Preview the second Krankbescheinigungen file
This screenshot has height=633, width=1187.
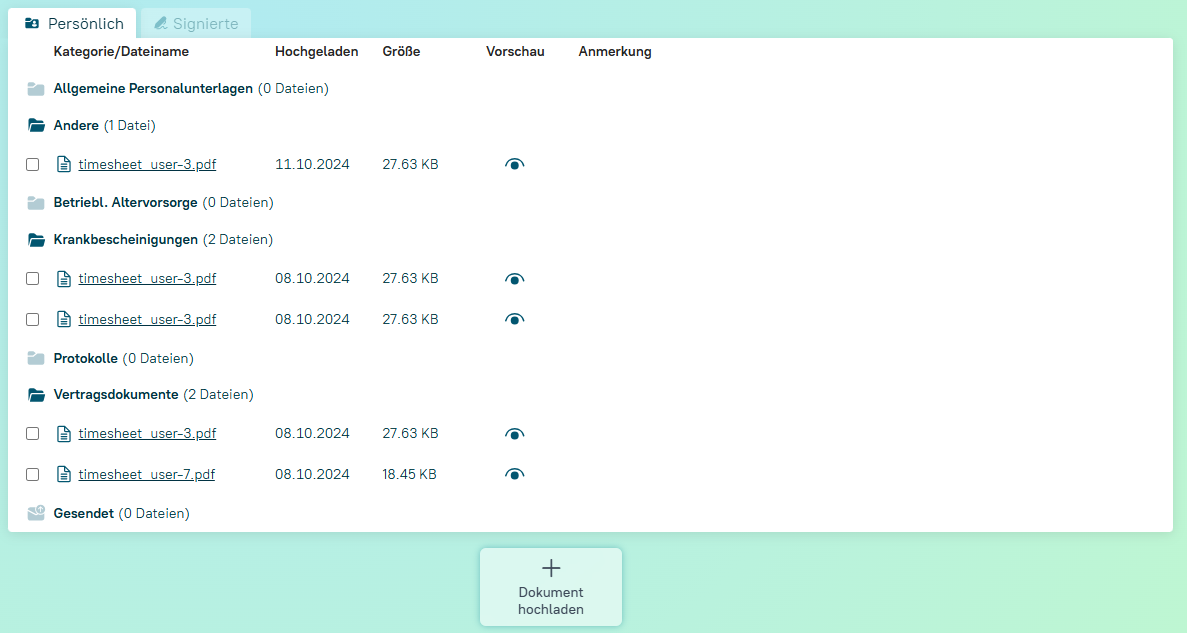514,320
